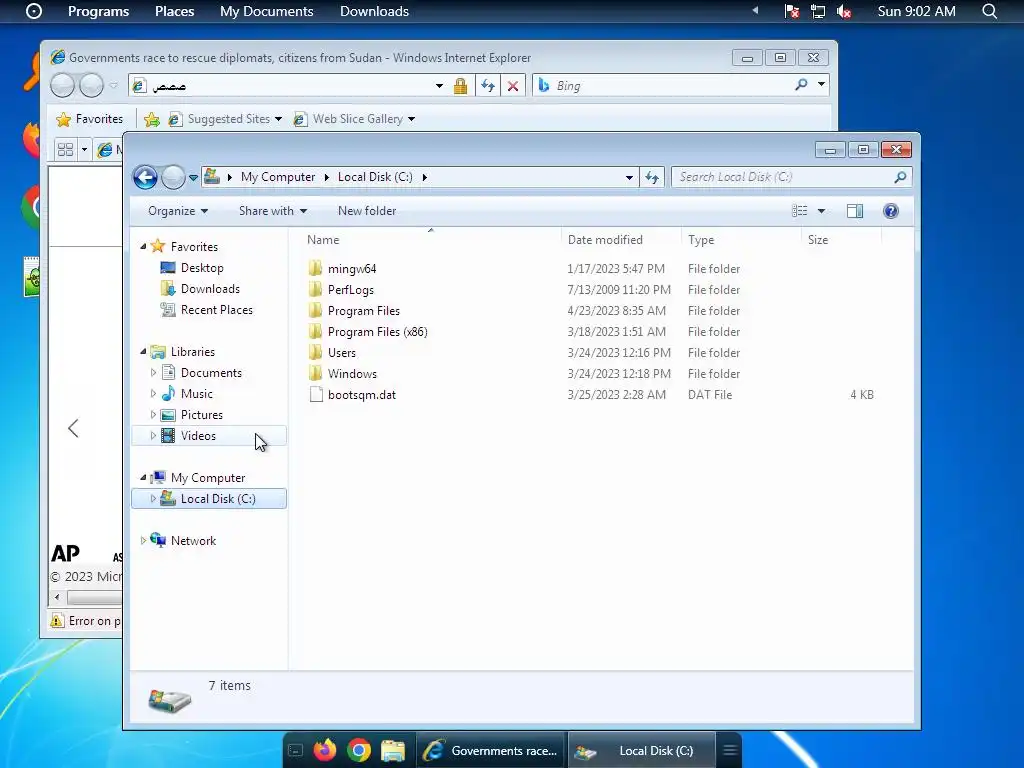Open Suggested Sites in Internet Explorer
1024x768 pixels.
225,119
